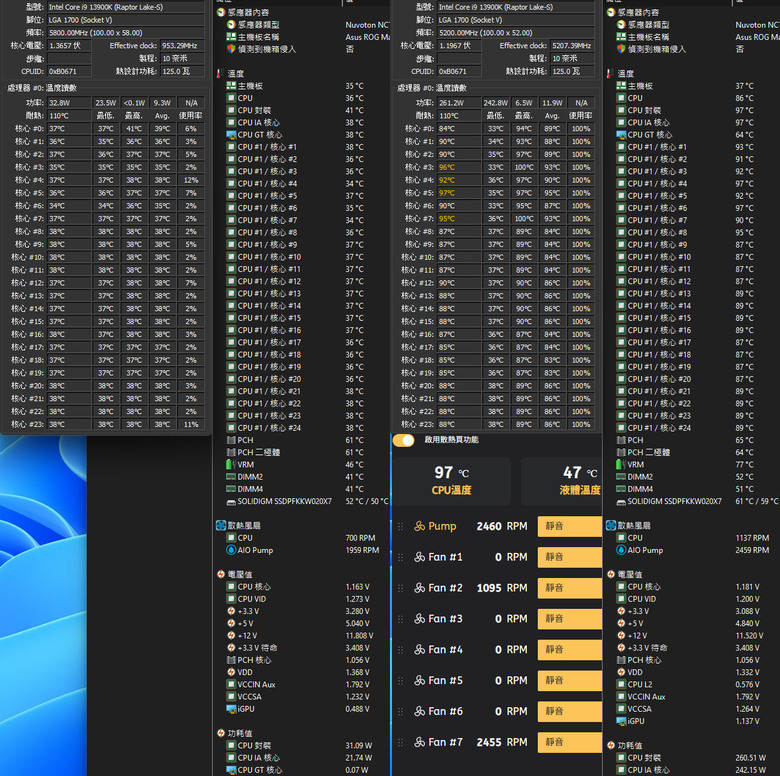Screen dimensions: 780x776
Task: Click VRM battery icon on the 77 °C row
Action: 621,465
